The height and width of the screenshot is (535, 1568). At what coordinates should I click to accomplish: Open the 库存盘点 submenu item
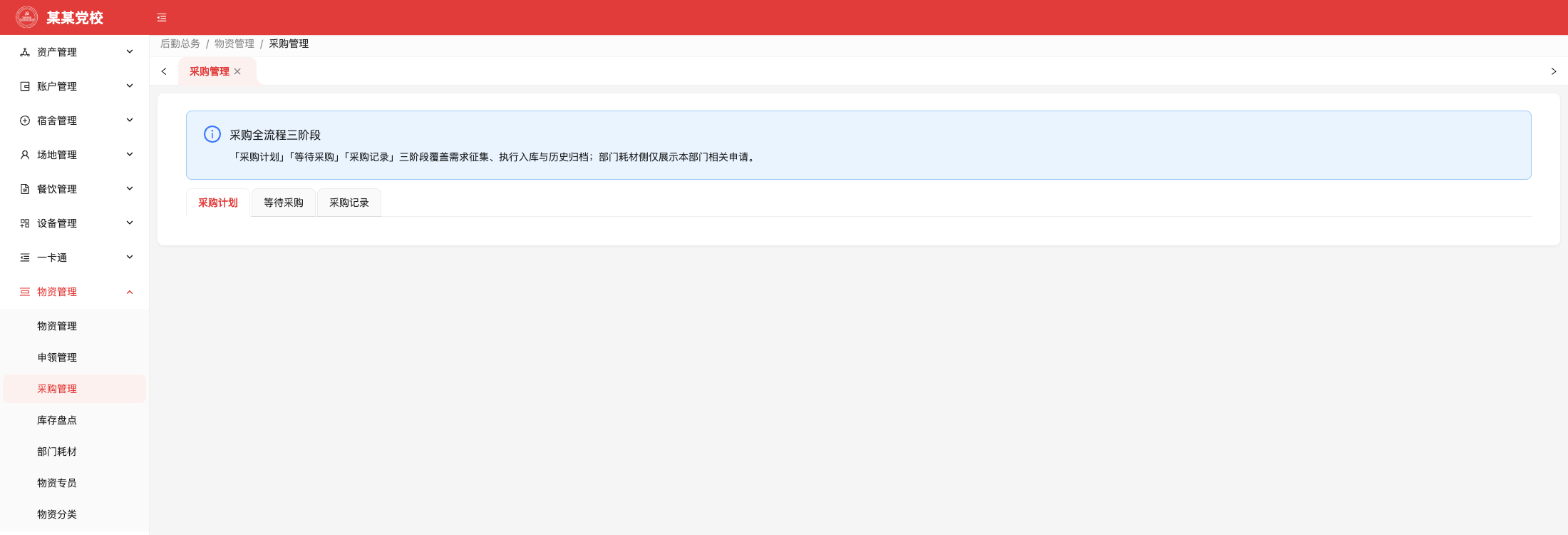click(75, 420)
